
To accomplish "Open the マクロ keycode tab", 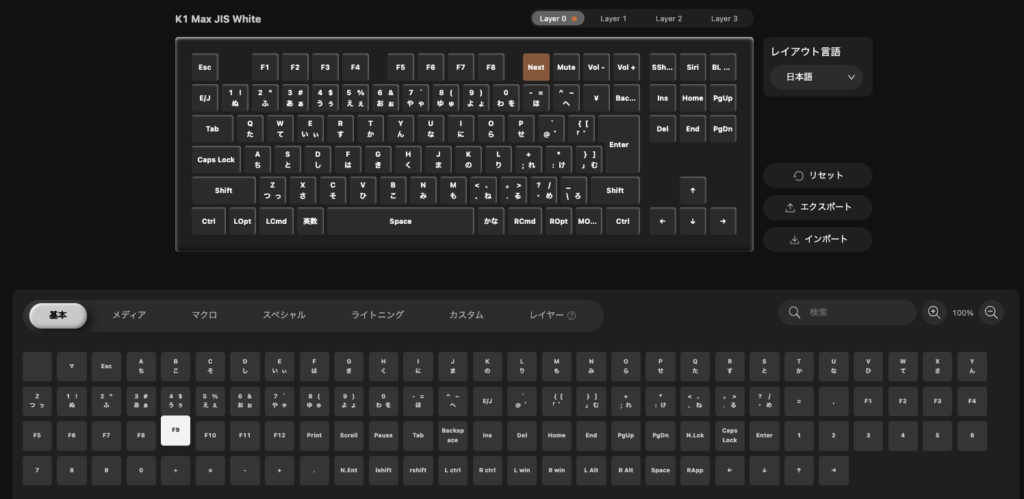I will click(x=204, y=315).
